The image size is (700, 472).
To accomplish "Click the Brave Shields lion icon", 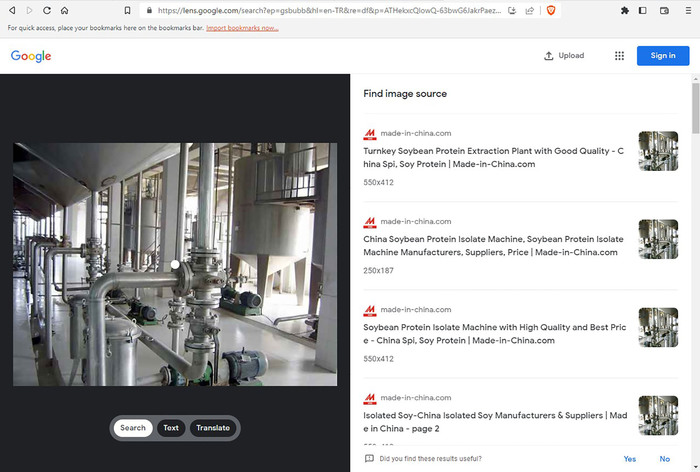I will coord(551,10).
